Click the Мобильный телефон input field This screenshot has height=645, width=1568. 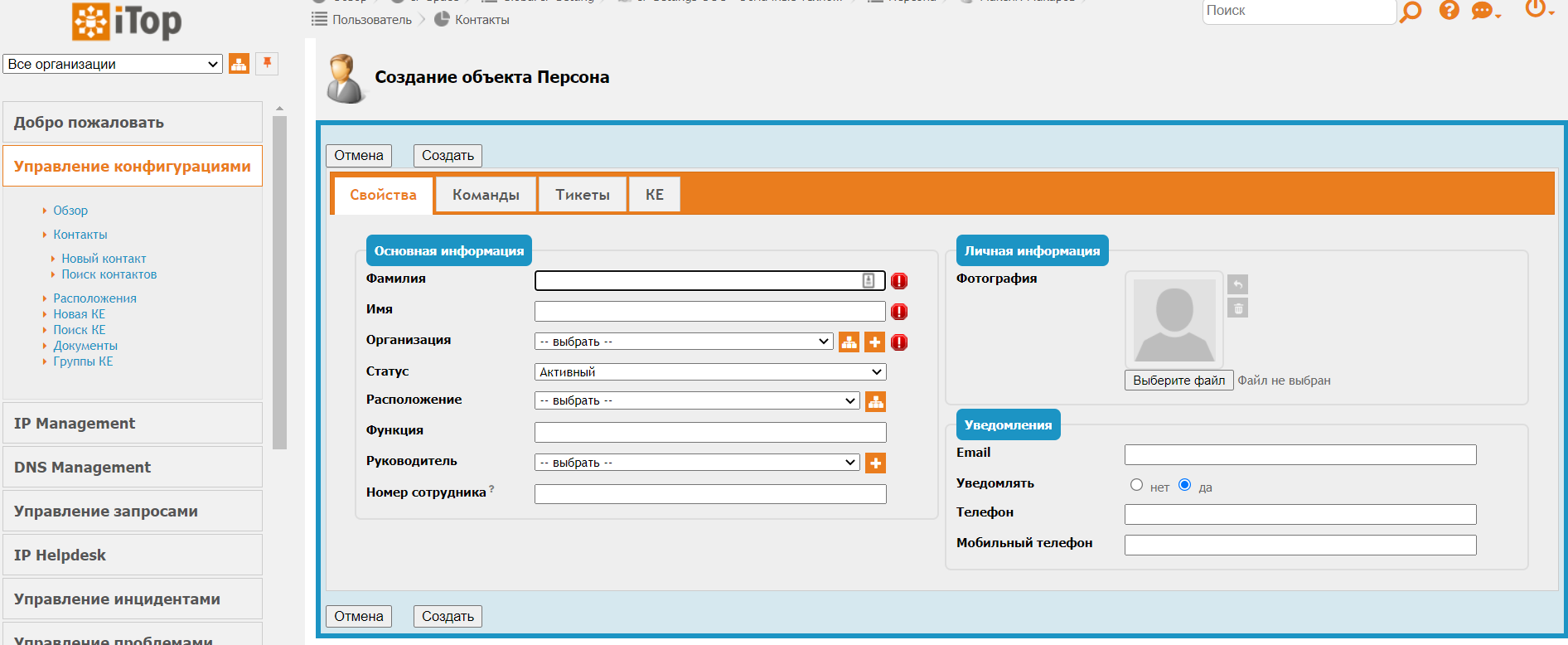click(1300, 545)
